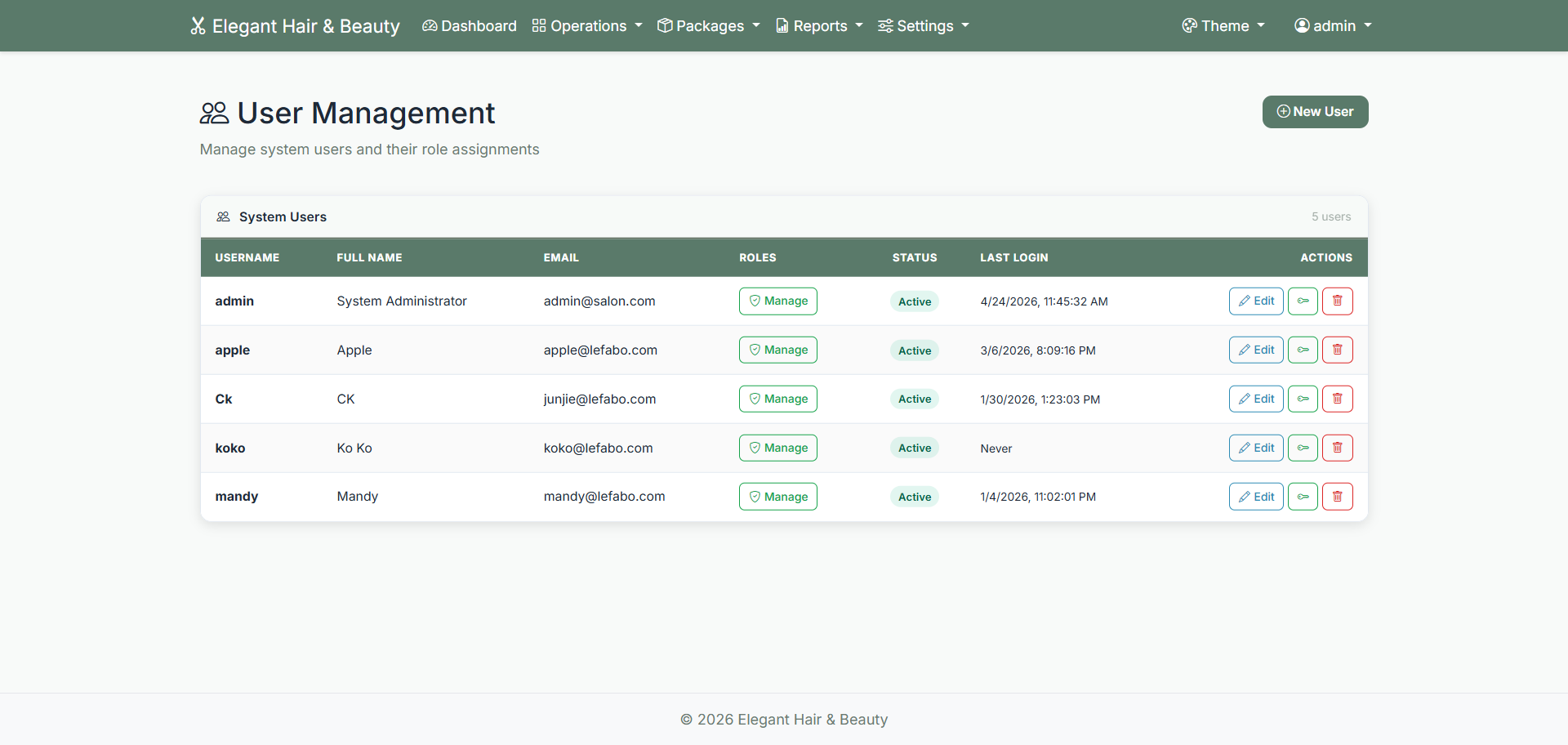
Task: Edit the Ck user
Action: (1256, 399)
